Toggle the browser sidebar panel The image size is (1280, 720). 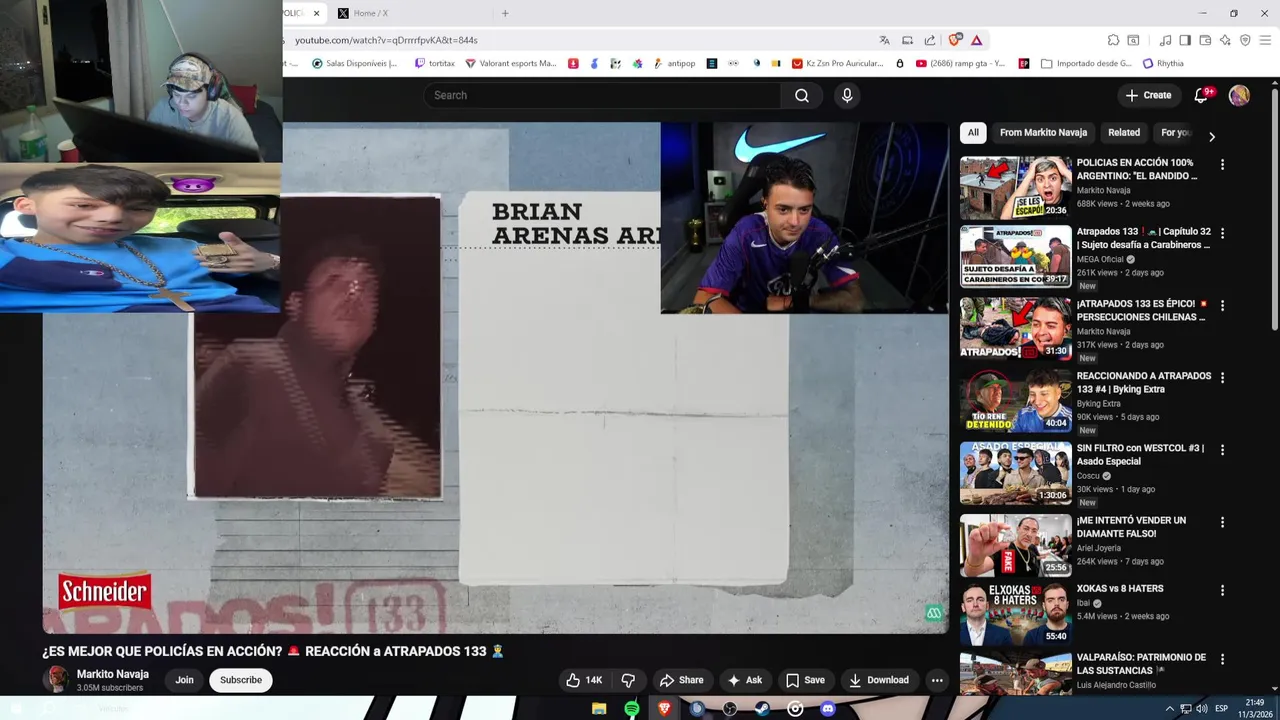(1185, 40)
